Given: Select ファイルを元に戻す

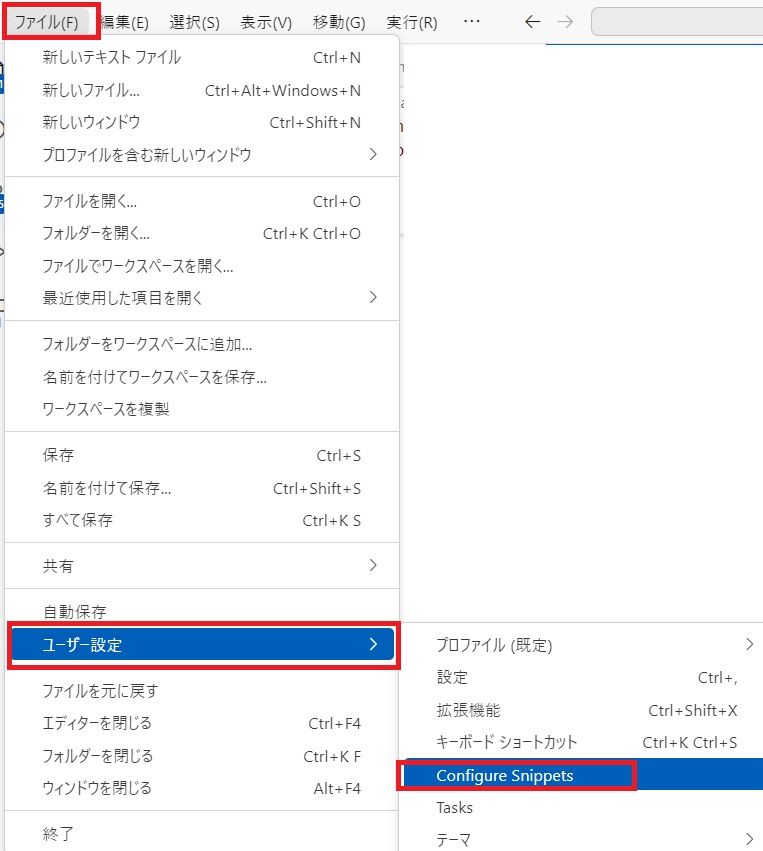Looking at the screenshot, I should (x=202, y=691).
